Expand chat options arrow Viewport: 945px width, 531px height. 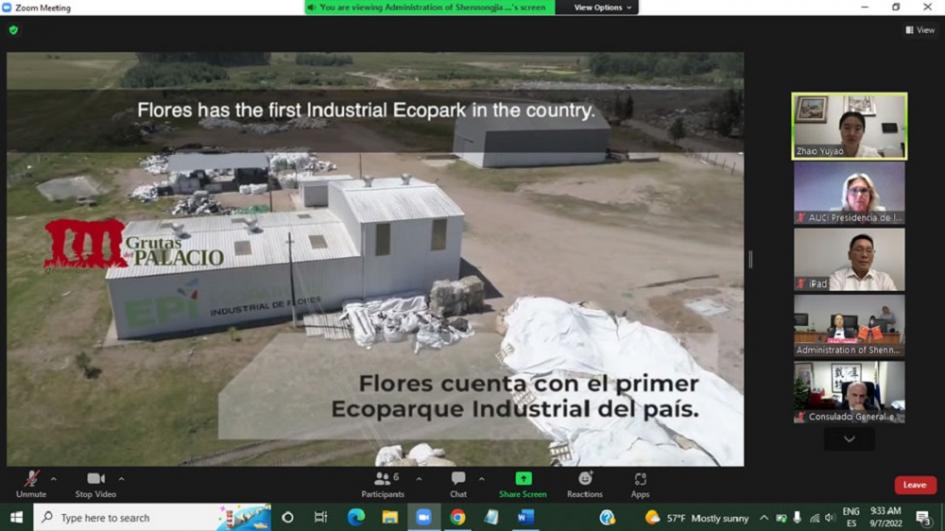tap(482, 479)
